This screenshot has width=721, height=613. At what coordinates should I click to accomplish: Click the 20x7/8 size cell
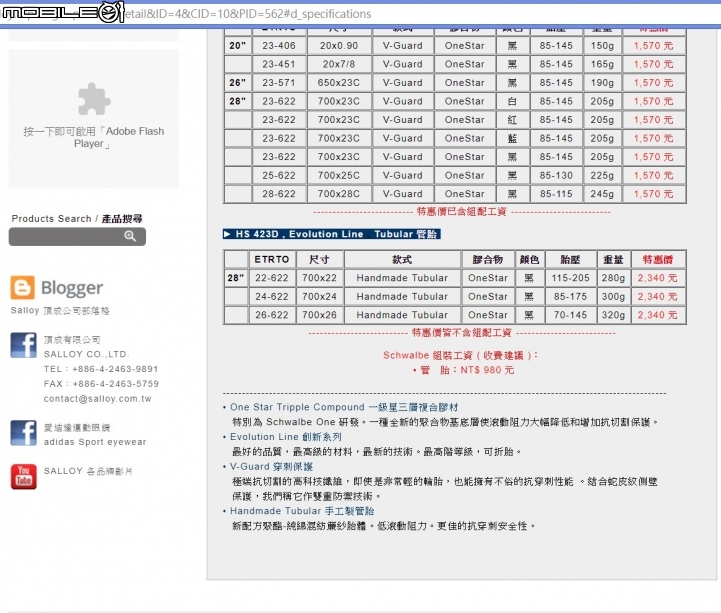(339, 64)
